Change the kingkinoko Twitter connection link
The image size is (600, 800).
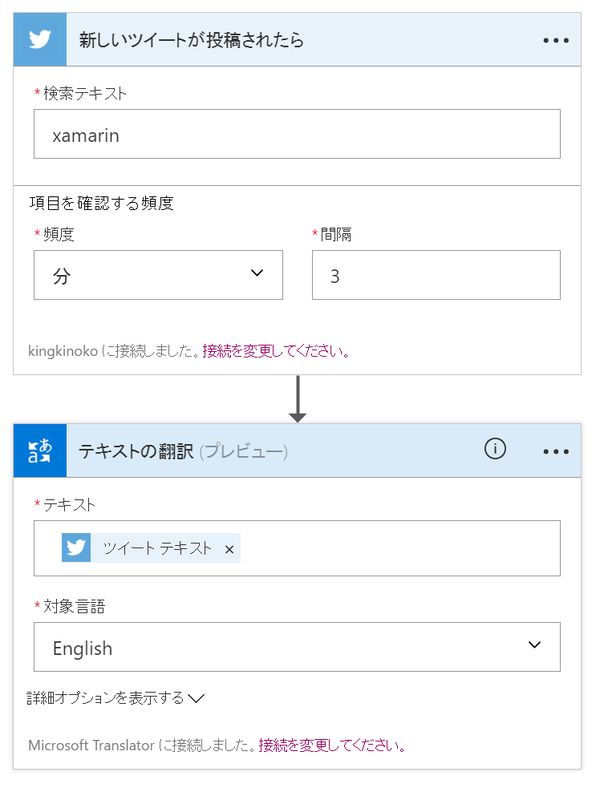[276, 351]
